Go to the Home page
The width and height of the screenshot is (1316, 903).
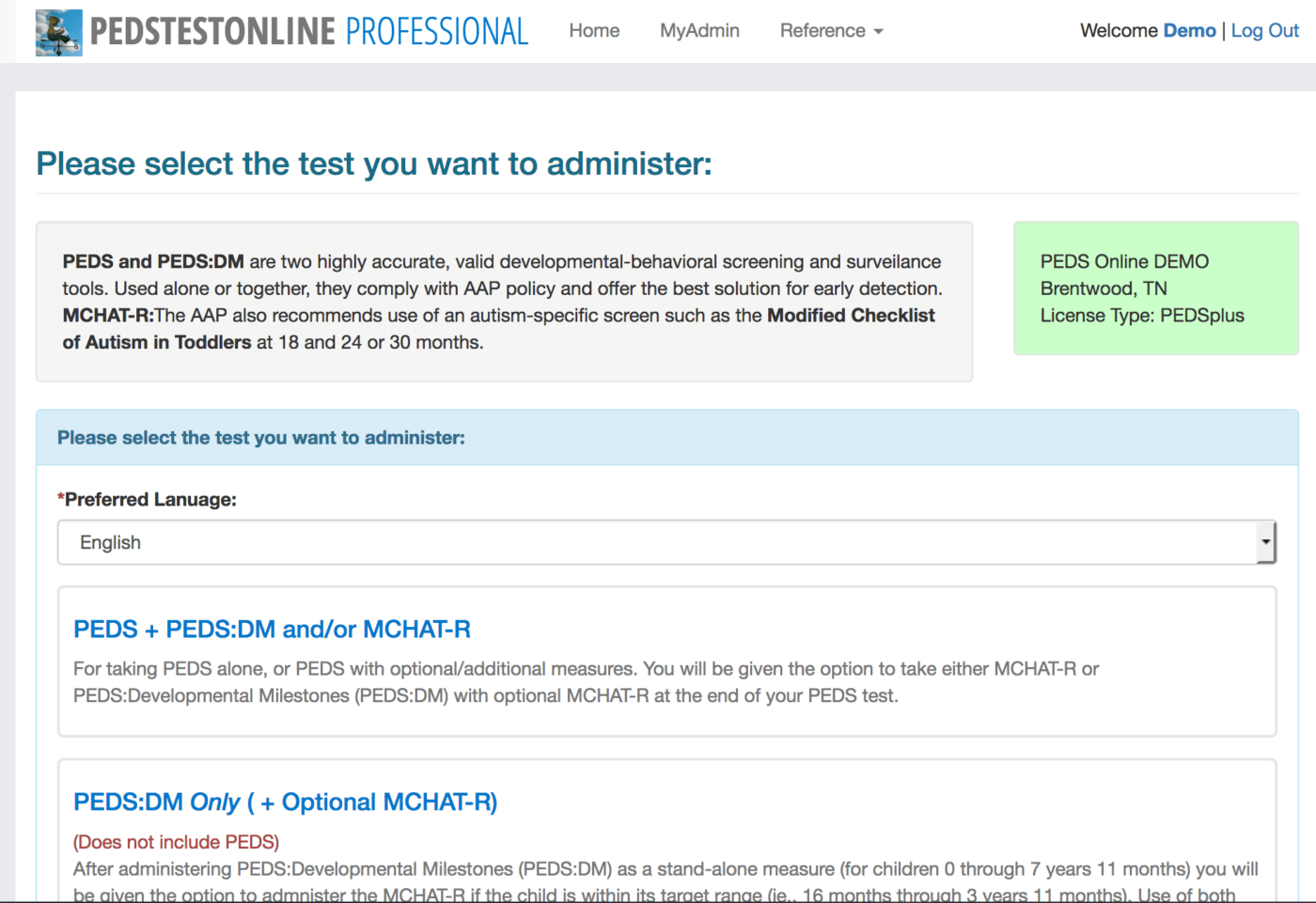[594, 31]
